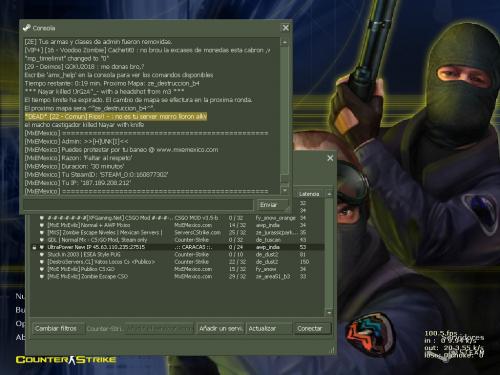Click the shield icon next to Publico CS:GO server
This screenshot has height=375, width=500.
click(x=42, y=269)
